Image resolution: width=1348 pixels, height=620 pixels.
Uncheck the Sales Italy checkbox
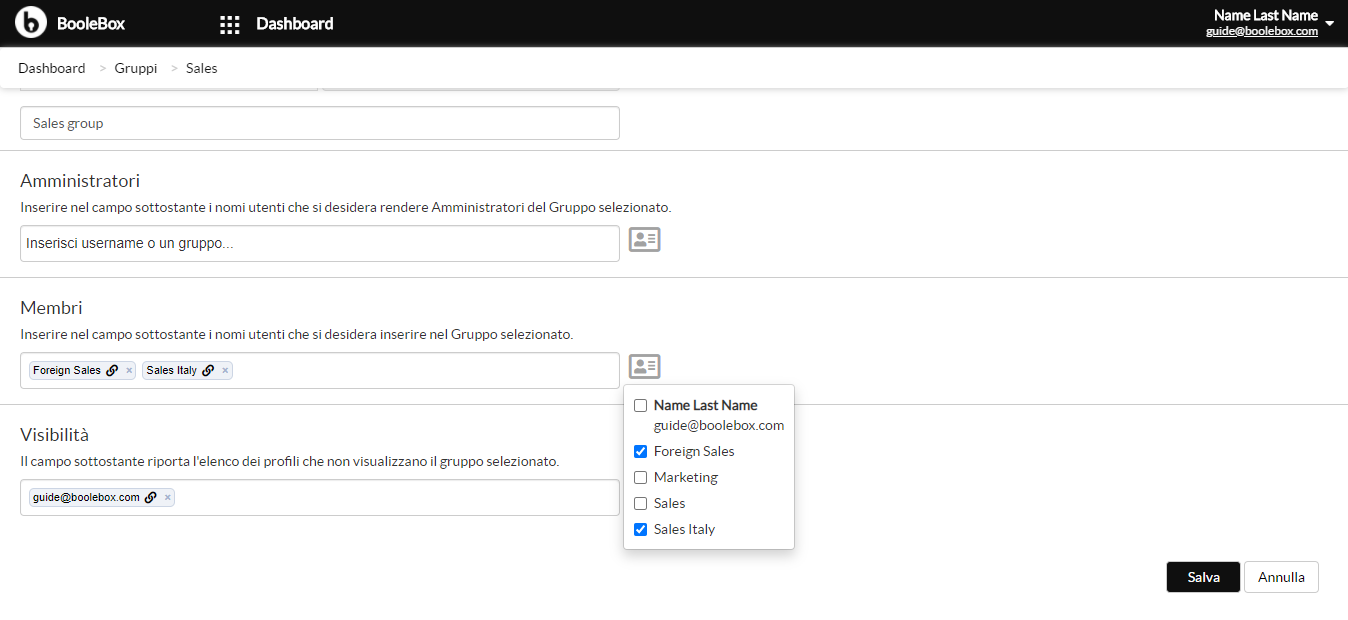pyautogui.click(x=641, y=530)
